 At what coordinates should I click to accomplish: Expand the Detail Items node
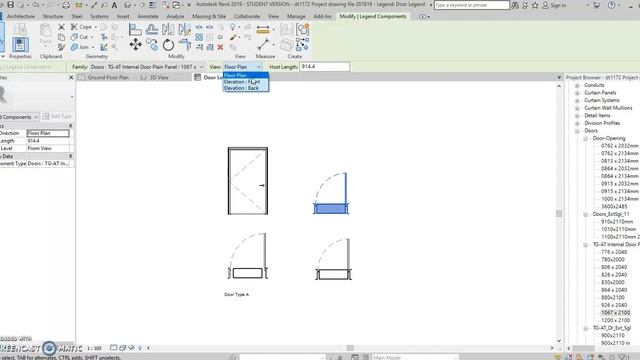point(578,116)
